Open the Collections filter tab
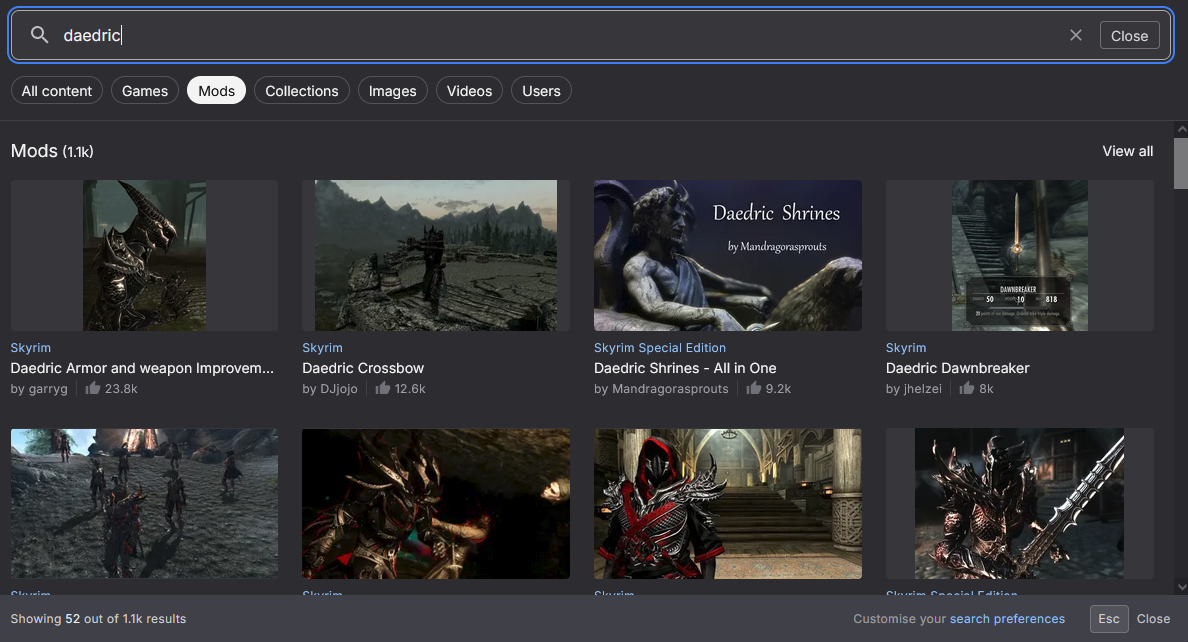This screenshot has height=642, width=1188. (302, 91)
